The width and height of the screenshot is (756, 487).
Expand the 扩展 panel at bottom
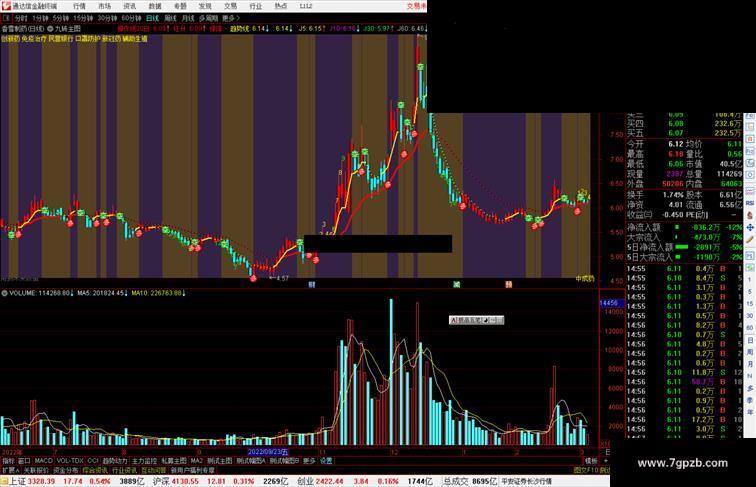pyautogui.click(x=11, y=470)
